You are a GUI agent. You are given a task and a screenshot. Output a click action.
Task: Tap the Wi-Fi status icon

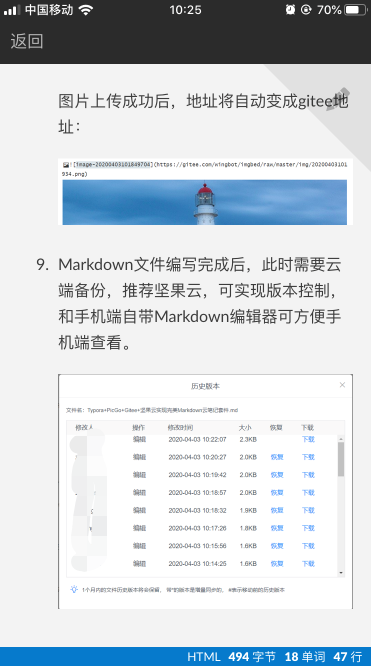coord(86,10)
